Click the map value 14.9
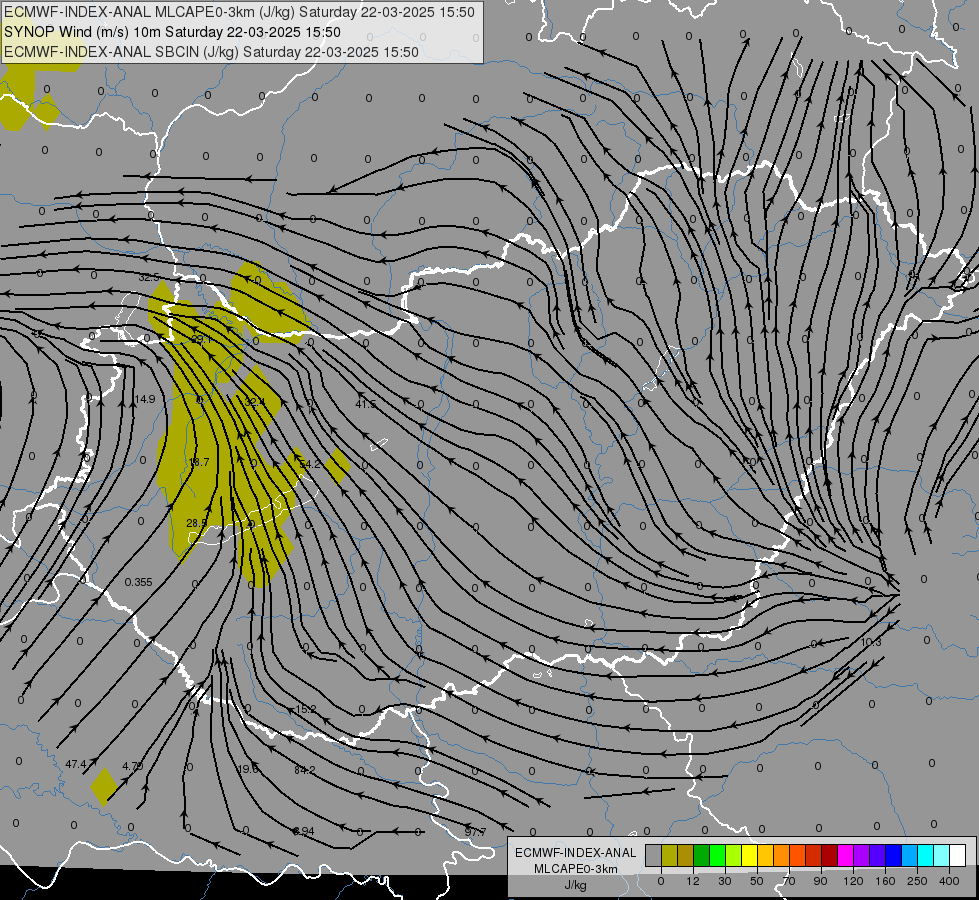 click(145, 399)
